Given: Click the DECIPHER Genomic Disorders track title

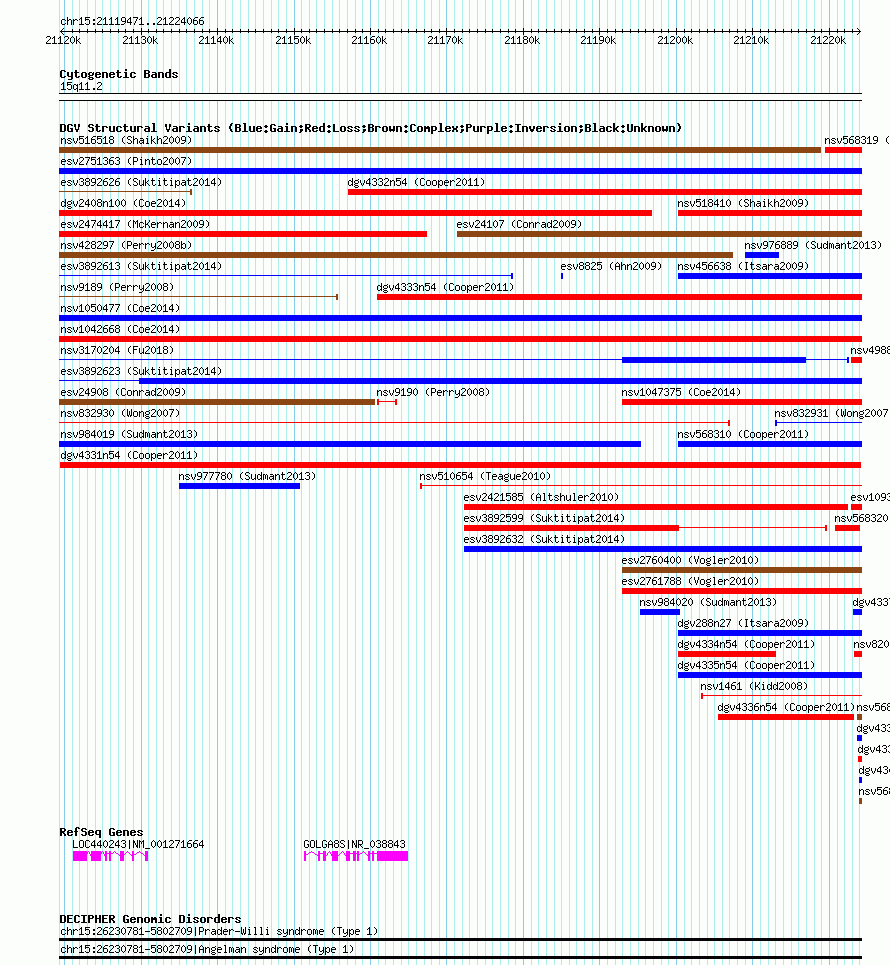Looking at the screenshot, I should pyautogui.click(x=150, y=919).
